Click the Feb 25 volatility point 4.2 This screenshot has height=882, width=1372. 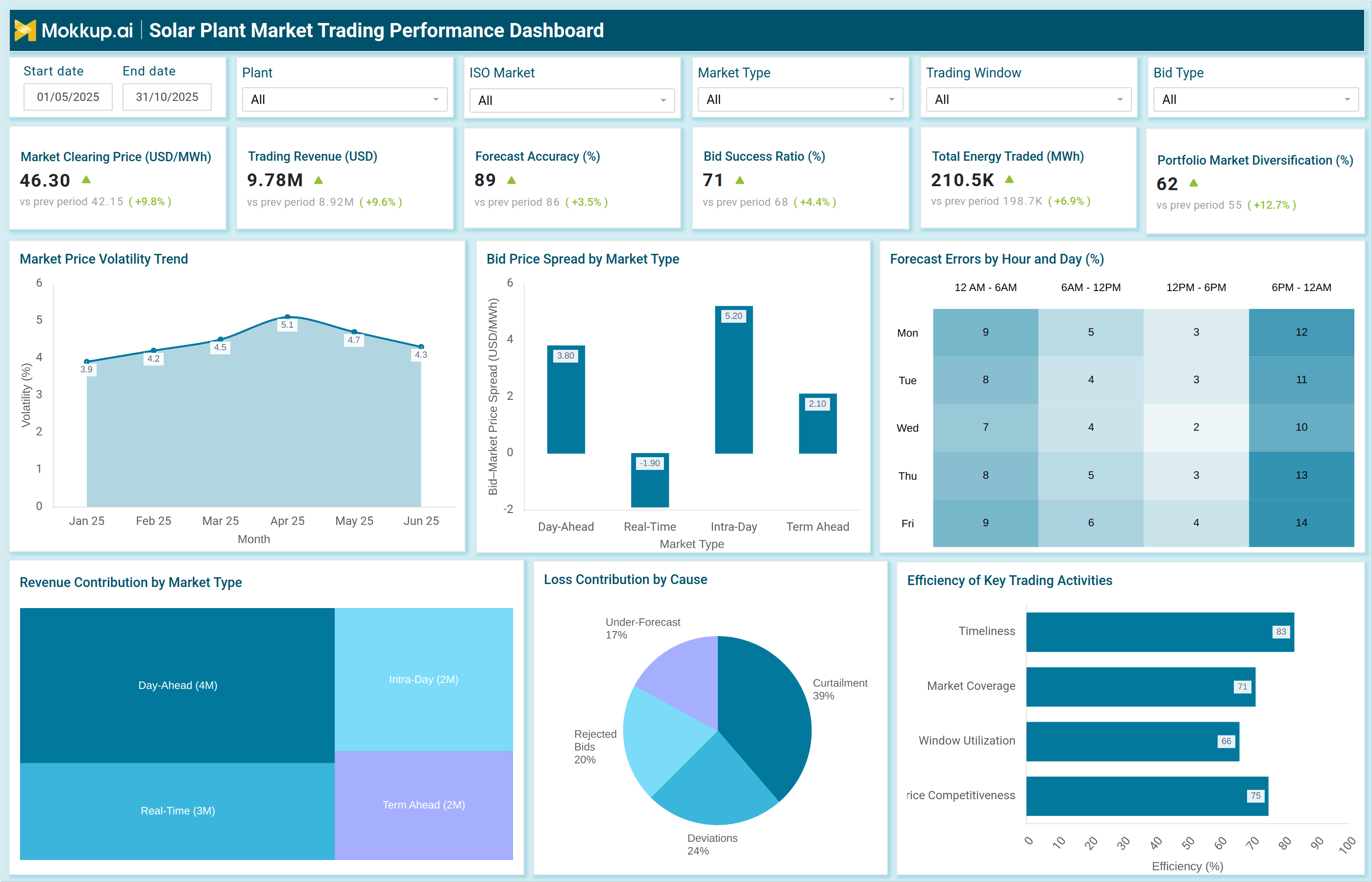(153, 350)
